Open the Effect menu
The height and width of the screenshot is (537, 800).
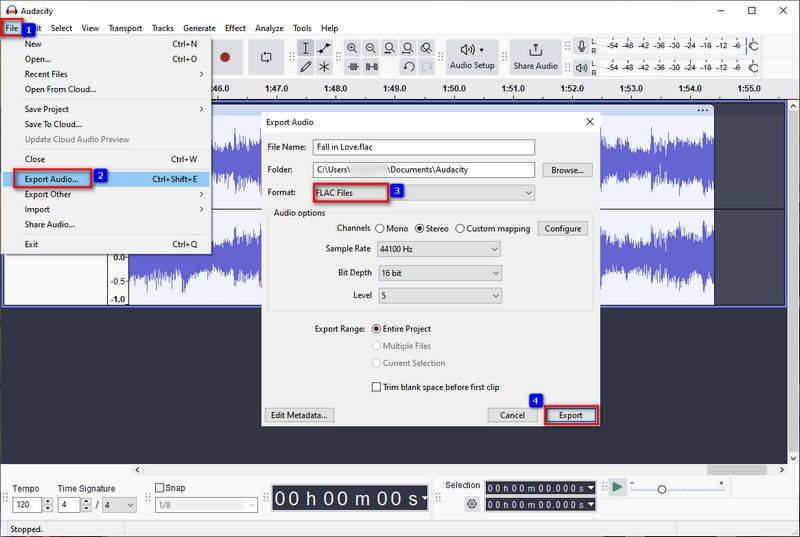(x=235, y=28)
